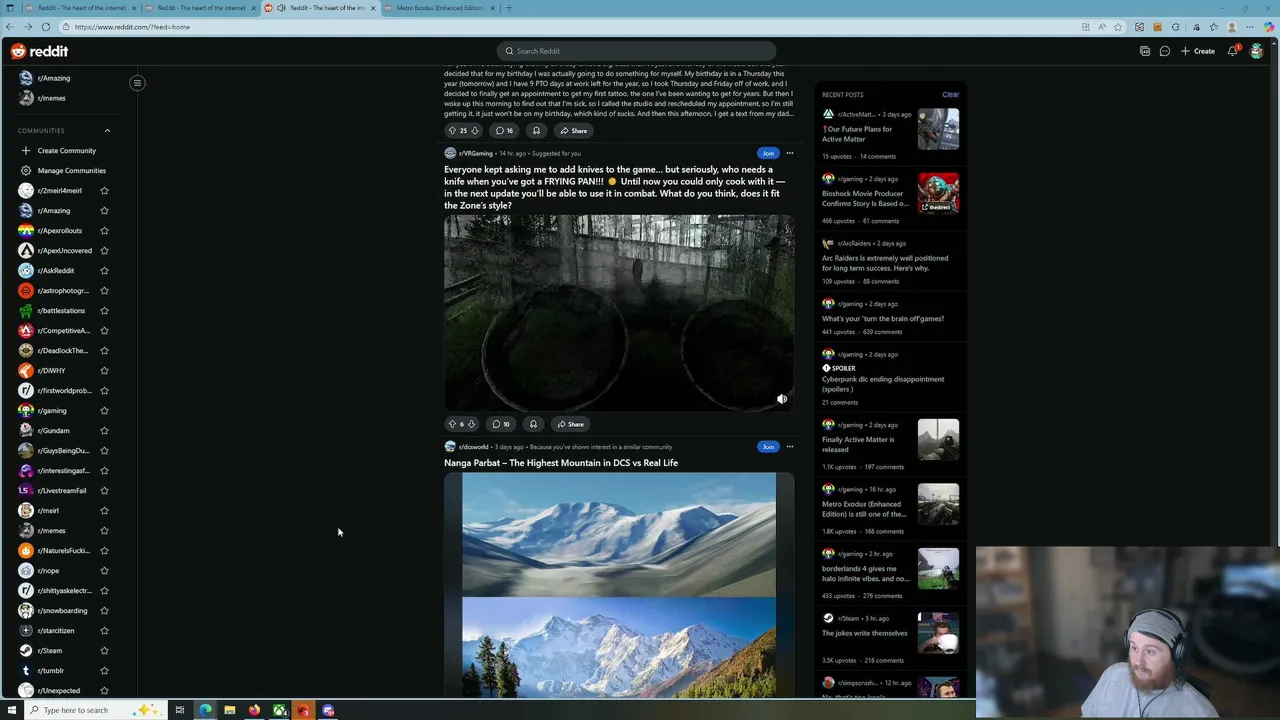
Task: Focus the Search Reddit field
Action: (636, 51)
